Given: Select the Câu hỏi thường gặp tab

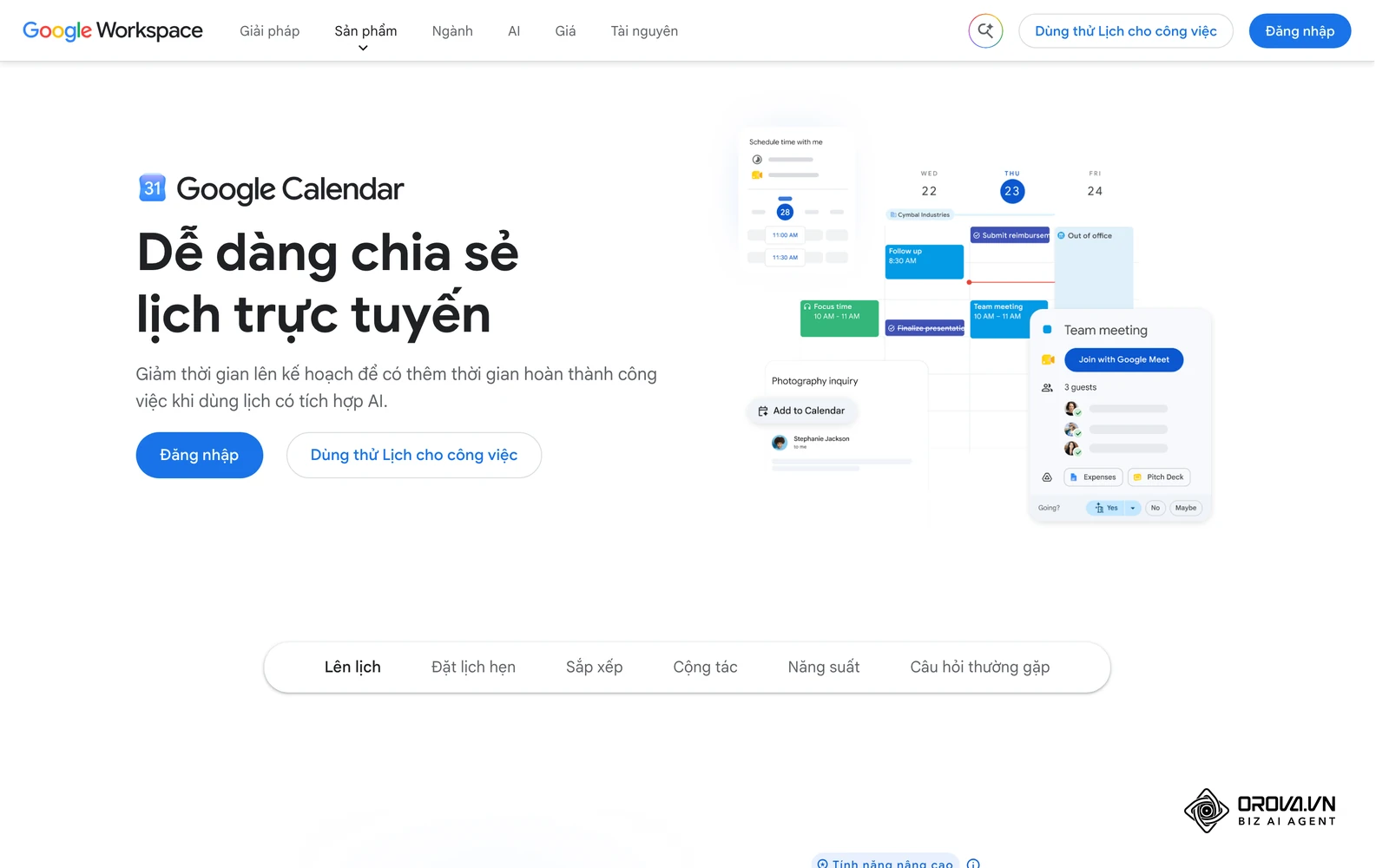Looking at the screenshot, I should (x=980, y=667).
